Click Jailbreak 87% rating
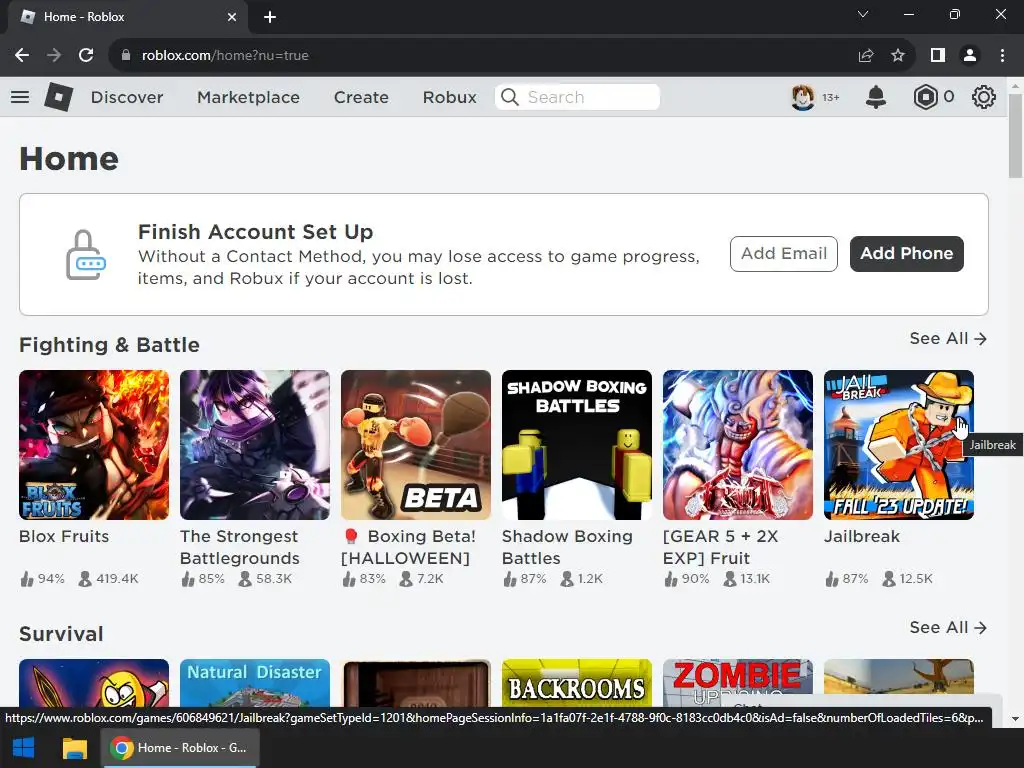This screenshot has height=768, width=1024. coord(846,579)
